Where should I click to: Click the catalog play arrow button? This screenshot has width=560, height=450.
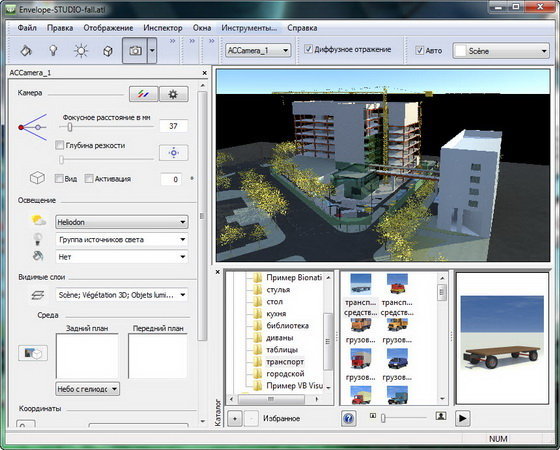coord(462,418)
